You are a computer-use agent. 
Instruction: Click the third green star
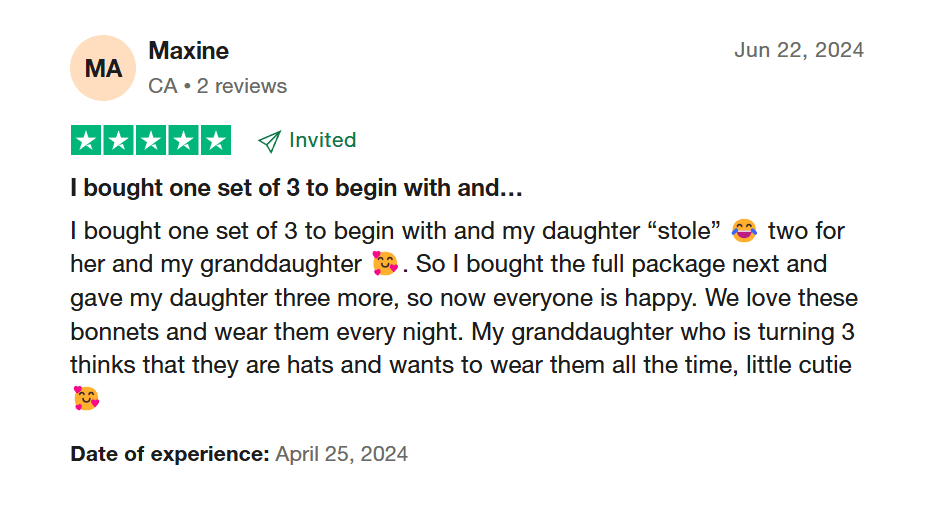[151, 140]
